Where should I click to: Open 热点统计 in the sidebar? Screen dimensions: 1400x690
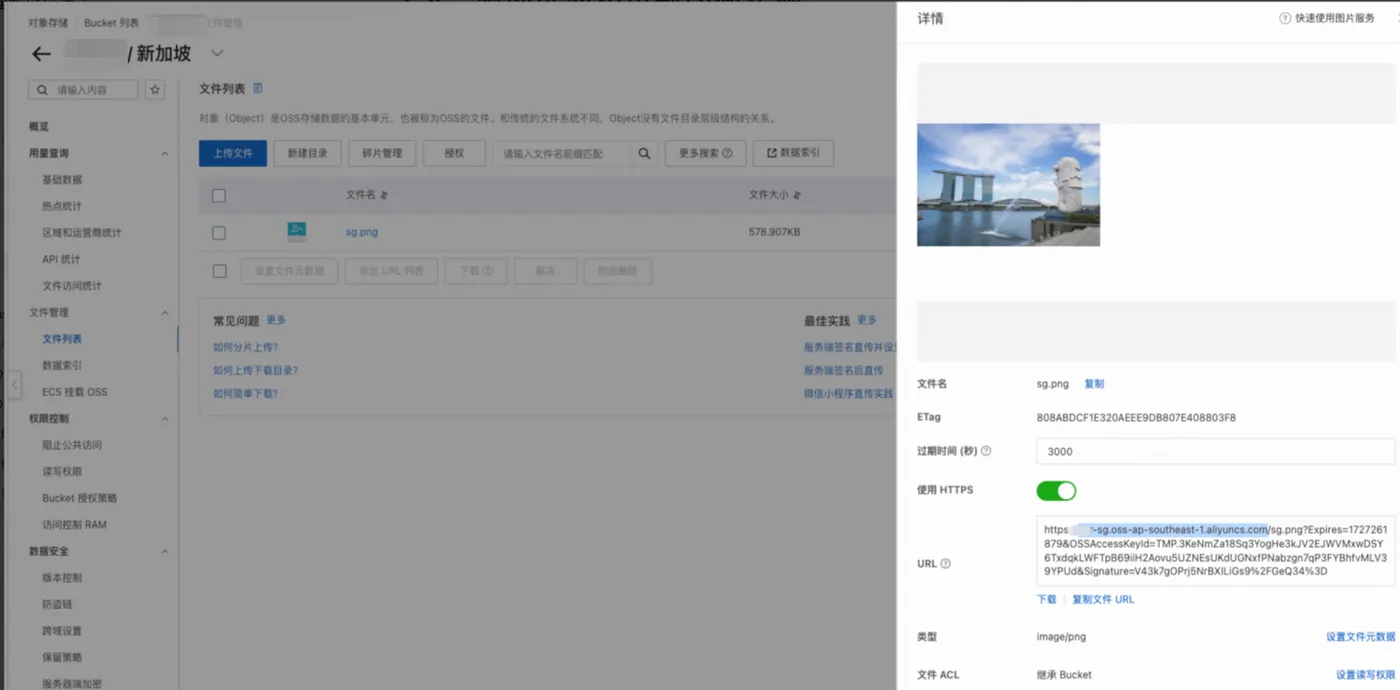[62, 206]
